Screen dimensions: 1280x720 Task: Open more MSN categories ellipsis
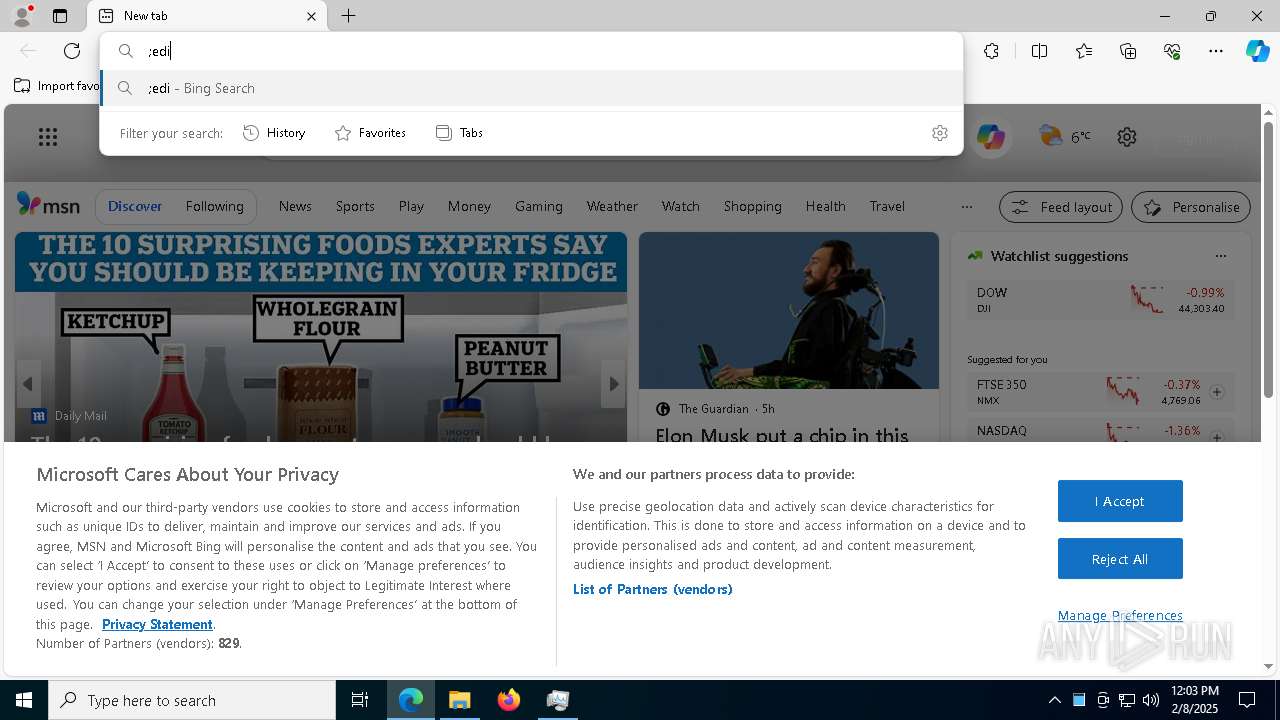tap(966, 207)
